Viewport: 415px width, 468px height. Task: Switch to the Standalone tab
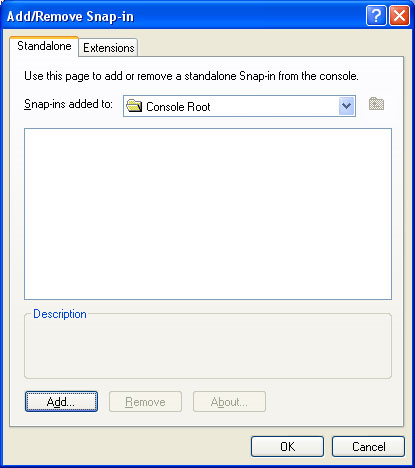tap(44, 46)
